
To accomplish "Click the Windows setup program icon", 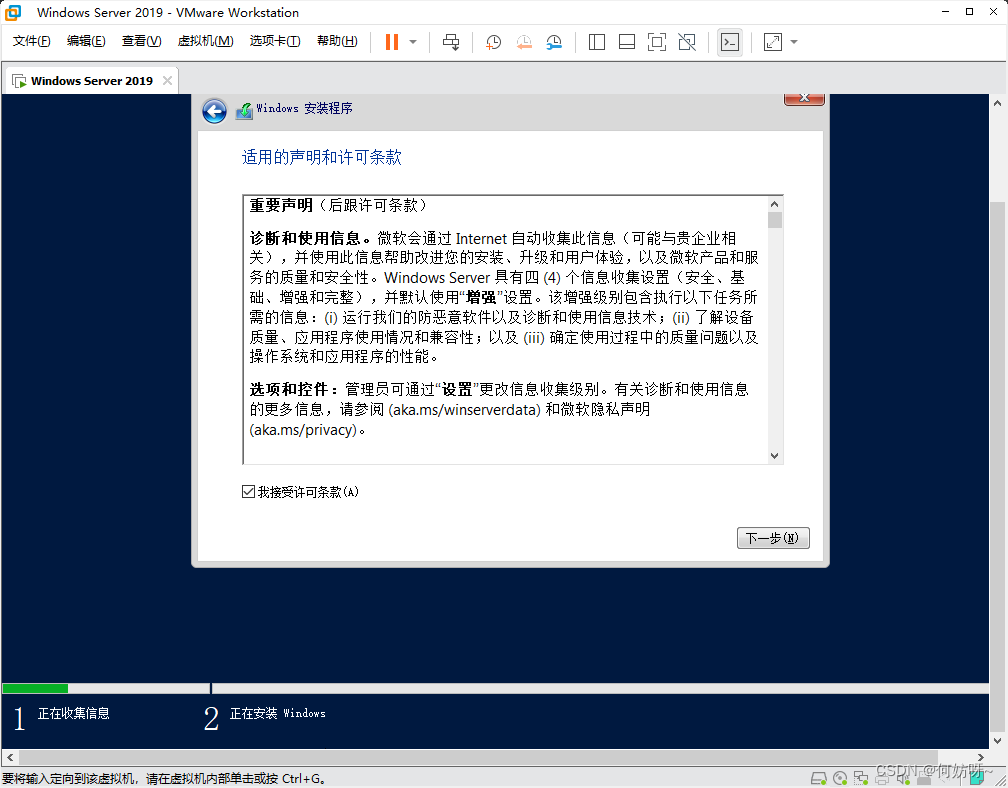I will pos(244,111).
